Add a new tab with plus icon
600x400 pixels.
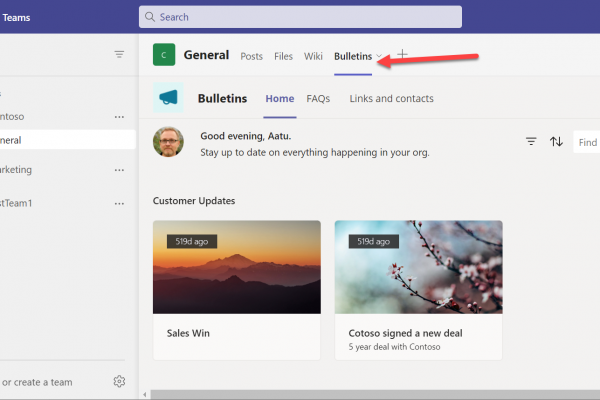tap(403, 55)
